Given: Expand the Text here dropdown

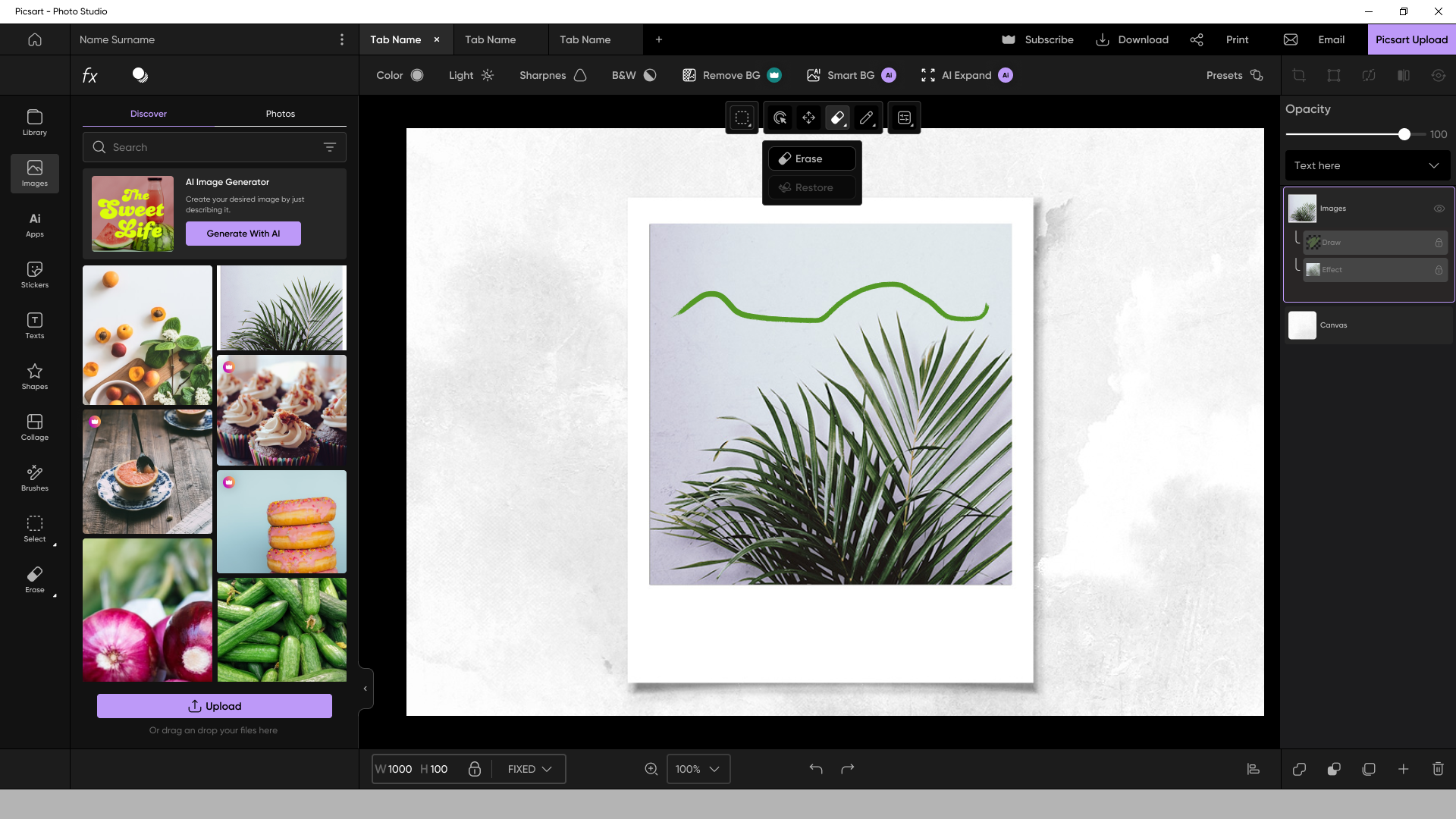Looking at the screenshot, I should (x=1433, y=165).
